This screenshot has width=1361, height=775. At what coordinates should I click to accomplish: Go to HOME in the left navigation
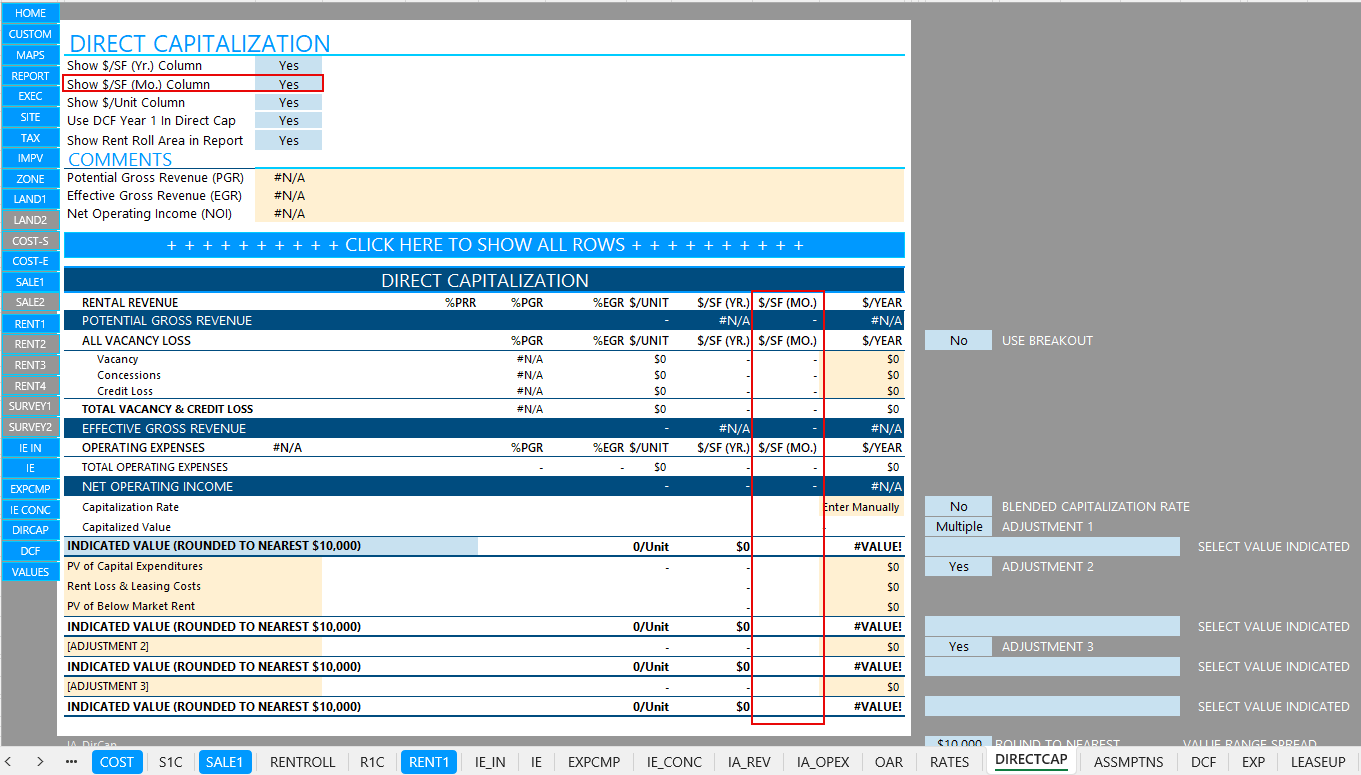click(30, 13)
